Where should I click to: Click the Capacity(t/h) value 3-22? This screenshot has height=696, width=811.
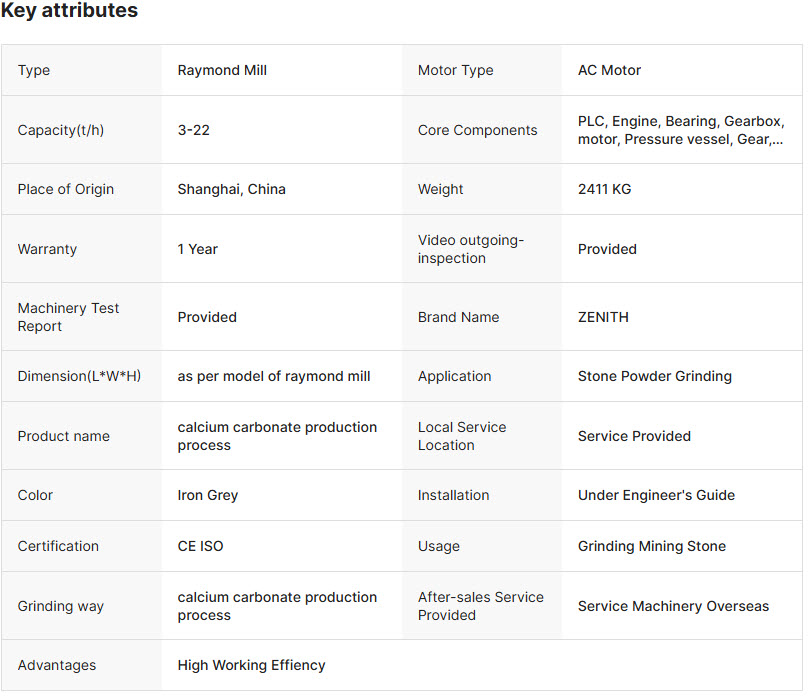coord(193,130)
